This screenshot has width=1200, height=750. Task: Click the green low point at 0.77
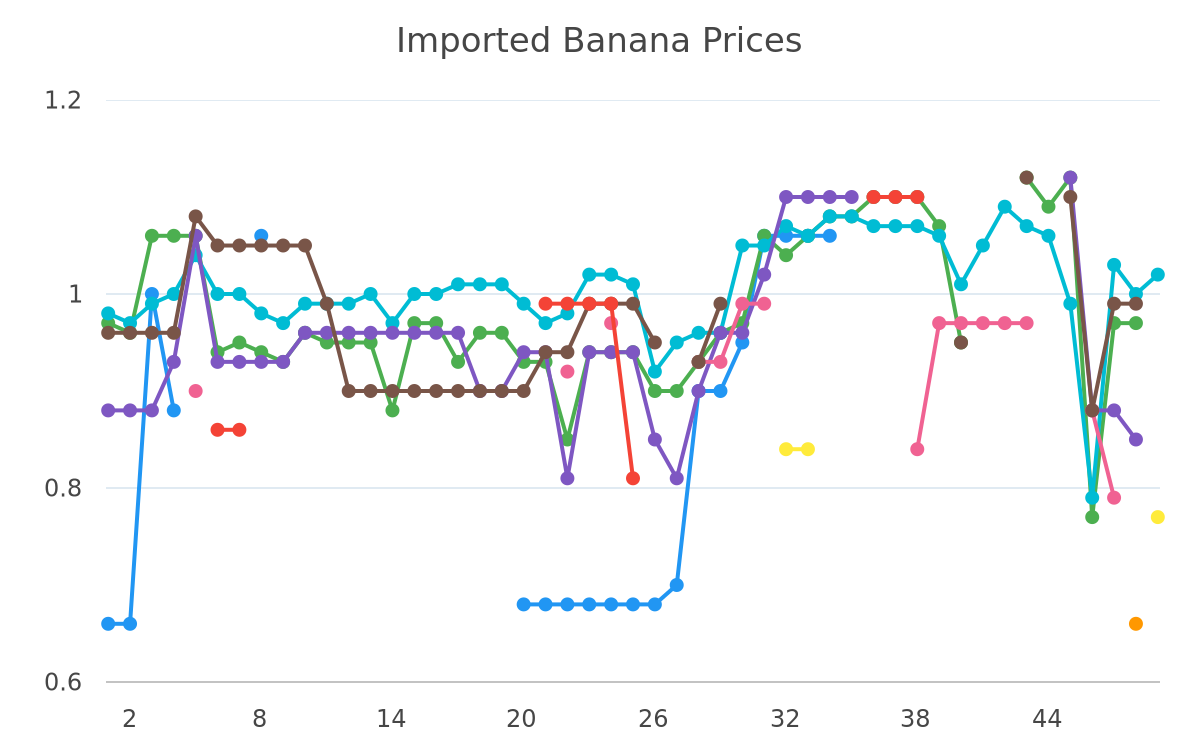click(1092, 517)
